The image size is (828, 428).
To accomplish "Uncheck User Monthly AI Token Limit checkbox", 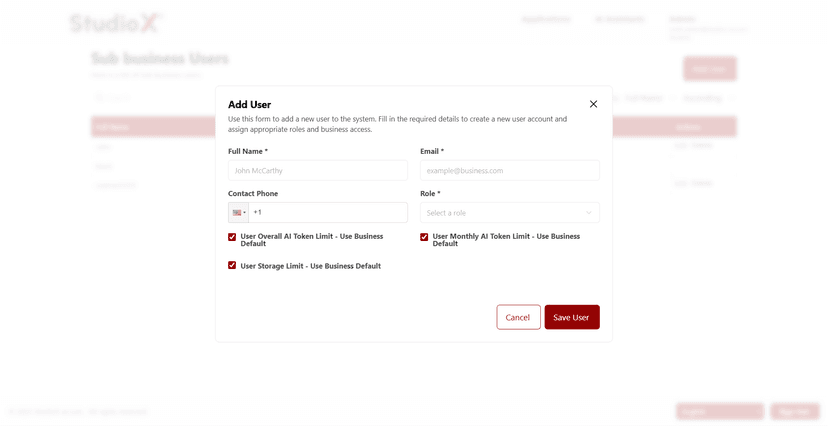I will coord(424,237).
